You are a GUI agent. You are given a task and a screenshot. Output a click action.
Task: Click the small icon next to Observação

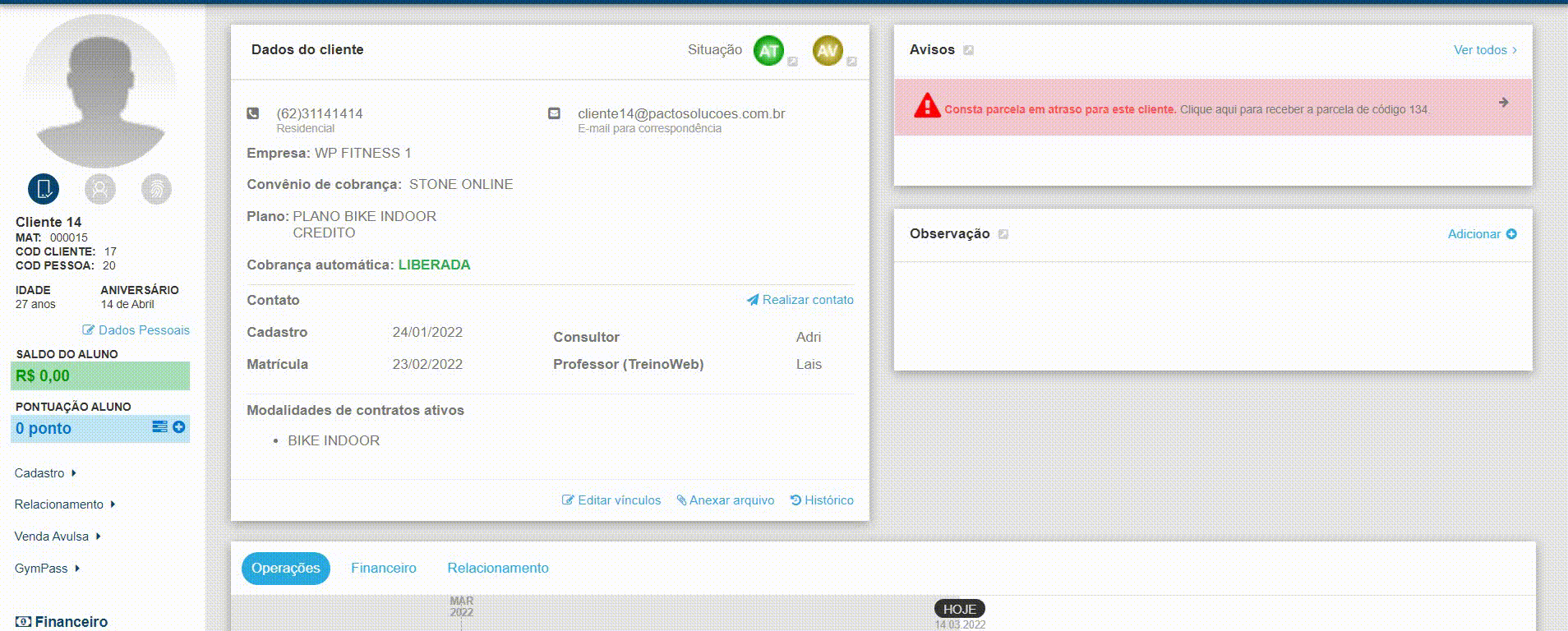coord(1003,234)
